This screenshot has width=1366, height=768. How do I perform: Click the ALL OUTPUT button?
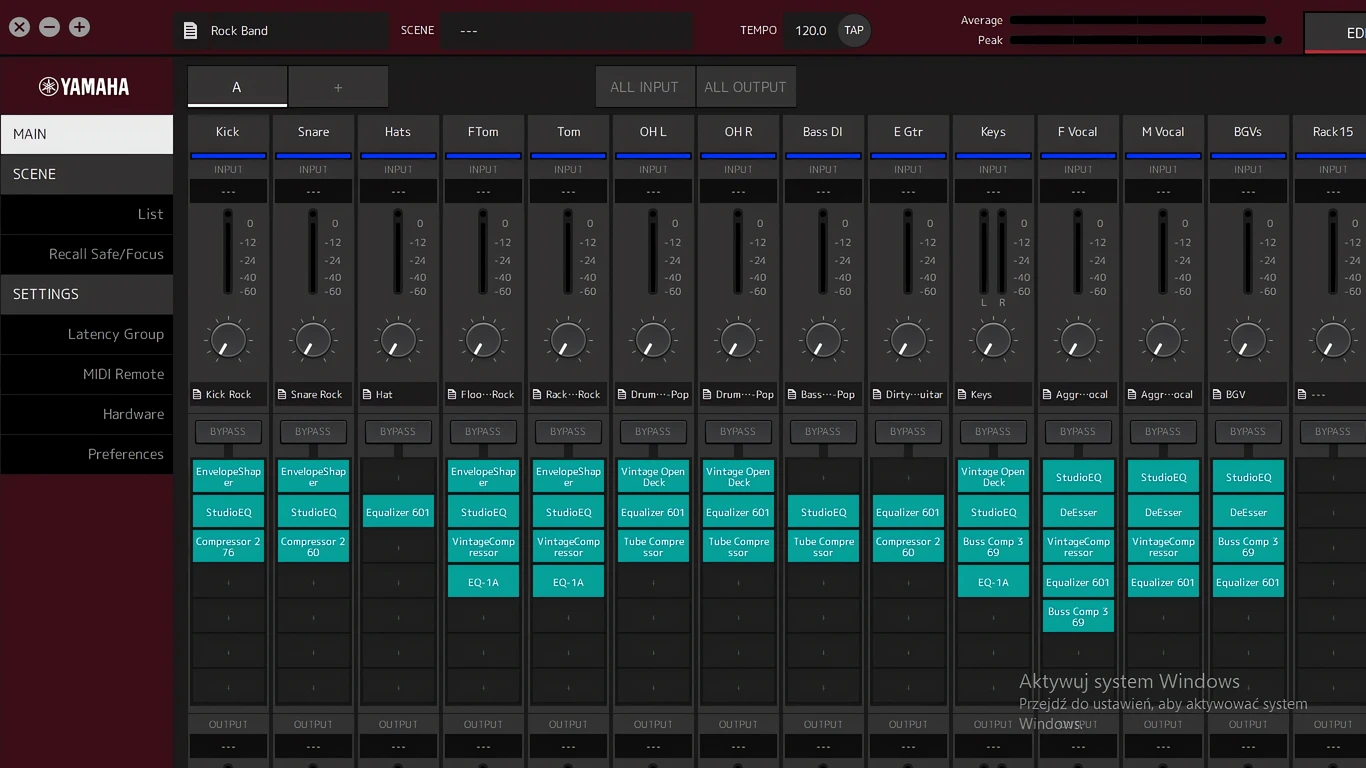click(x=746, y=87)
